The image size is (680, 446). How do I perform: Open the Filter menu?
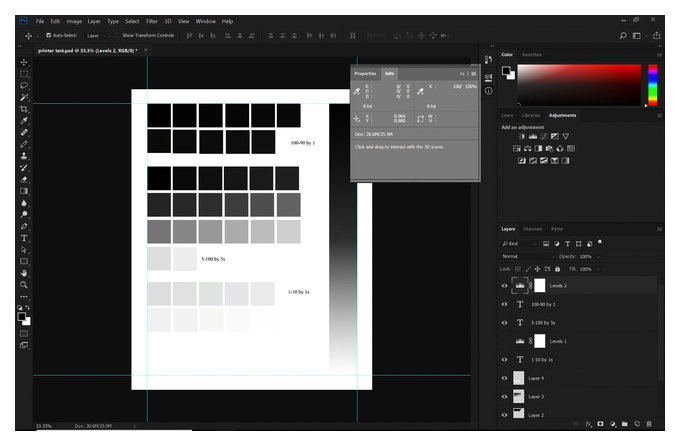[152, 21]
